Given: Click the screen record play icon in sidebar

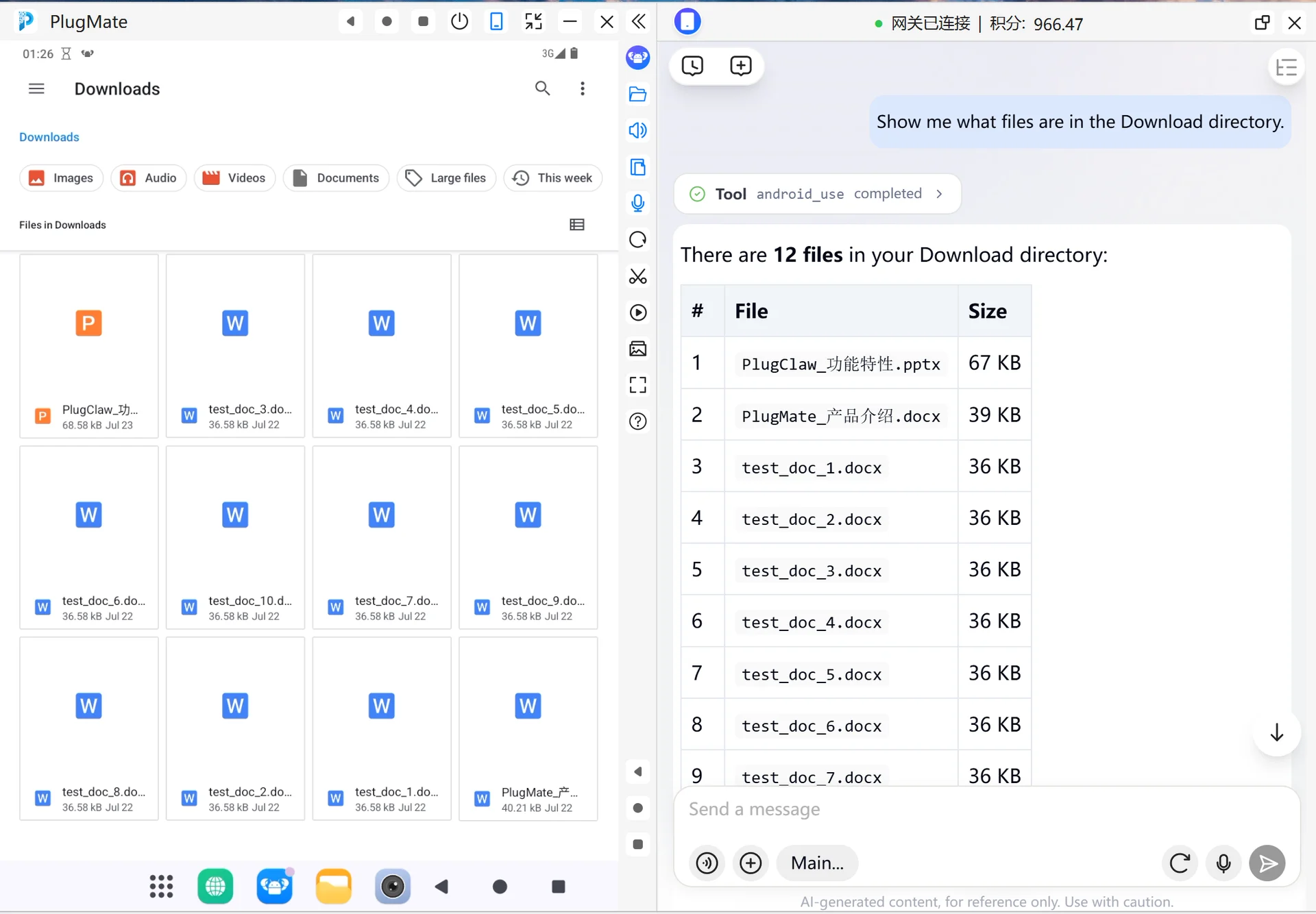Looking at the screenshot, I should [x=638, y=312].
